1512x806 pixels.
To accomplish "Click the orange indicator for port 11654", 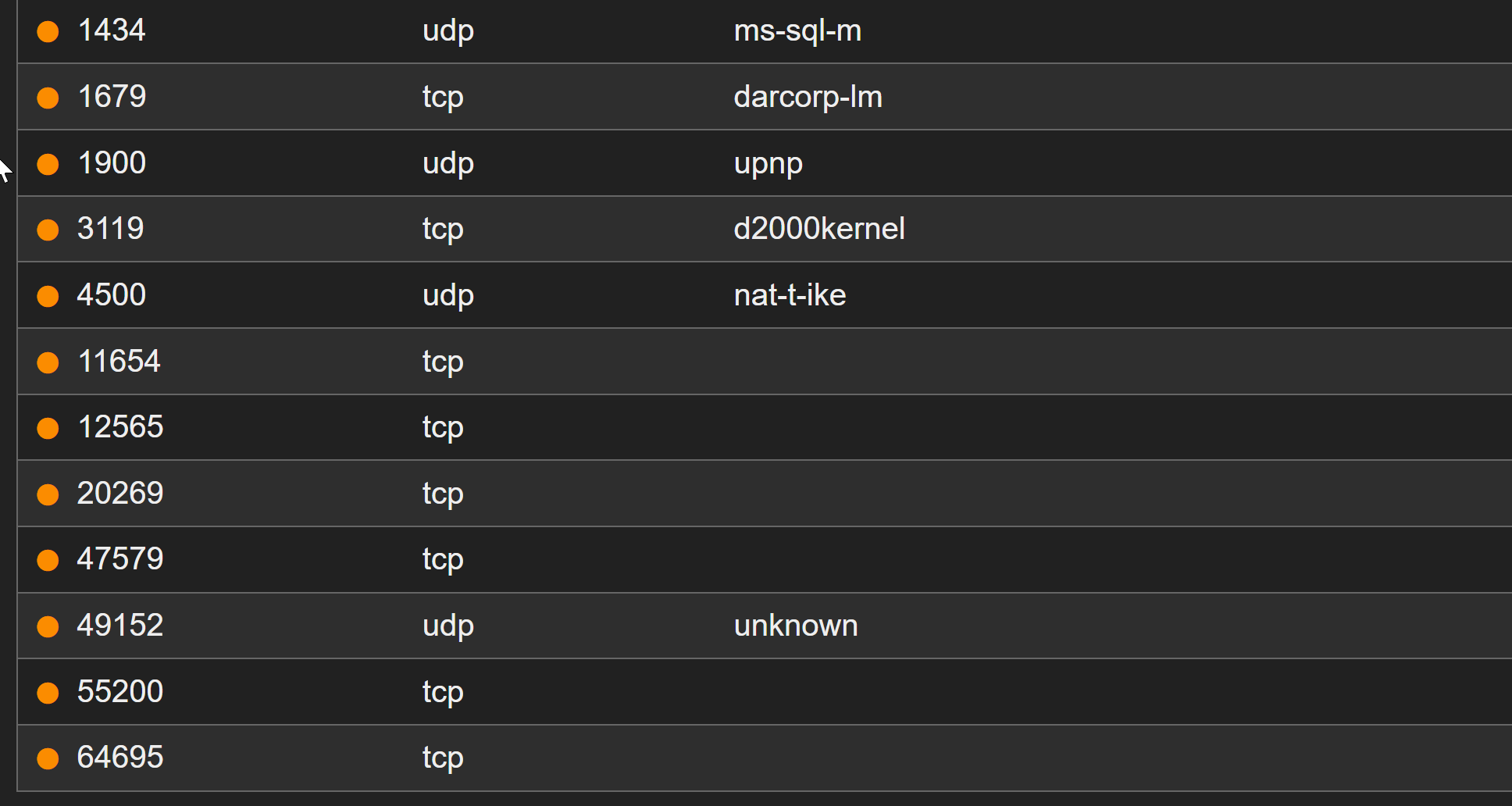I will point(48,362).
